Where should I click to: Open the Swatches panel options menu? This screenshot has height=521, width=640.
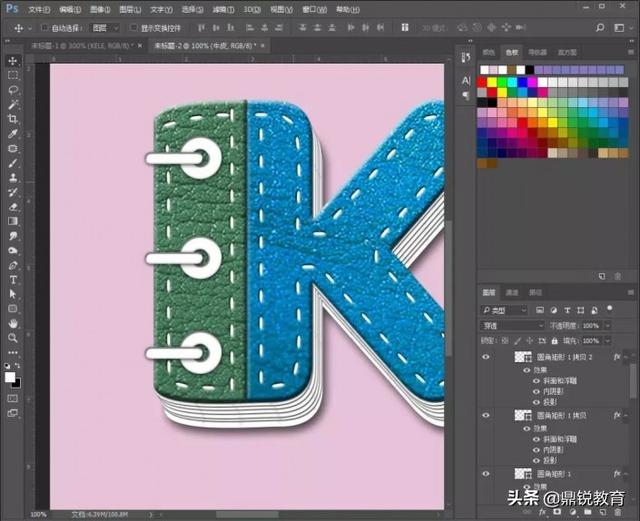[631, 52]
